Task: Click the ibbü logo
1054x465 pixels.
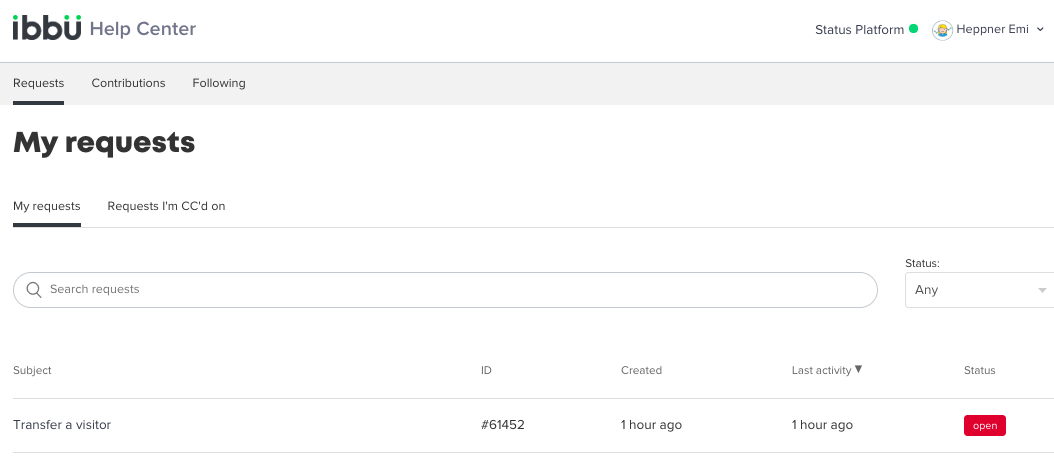Action: (x=47, y=28)
